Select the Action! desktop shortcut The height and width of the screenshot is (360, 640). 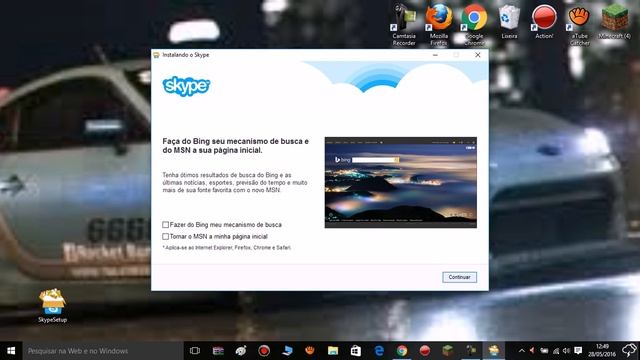pyautogui.click(x=544, y=22)
